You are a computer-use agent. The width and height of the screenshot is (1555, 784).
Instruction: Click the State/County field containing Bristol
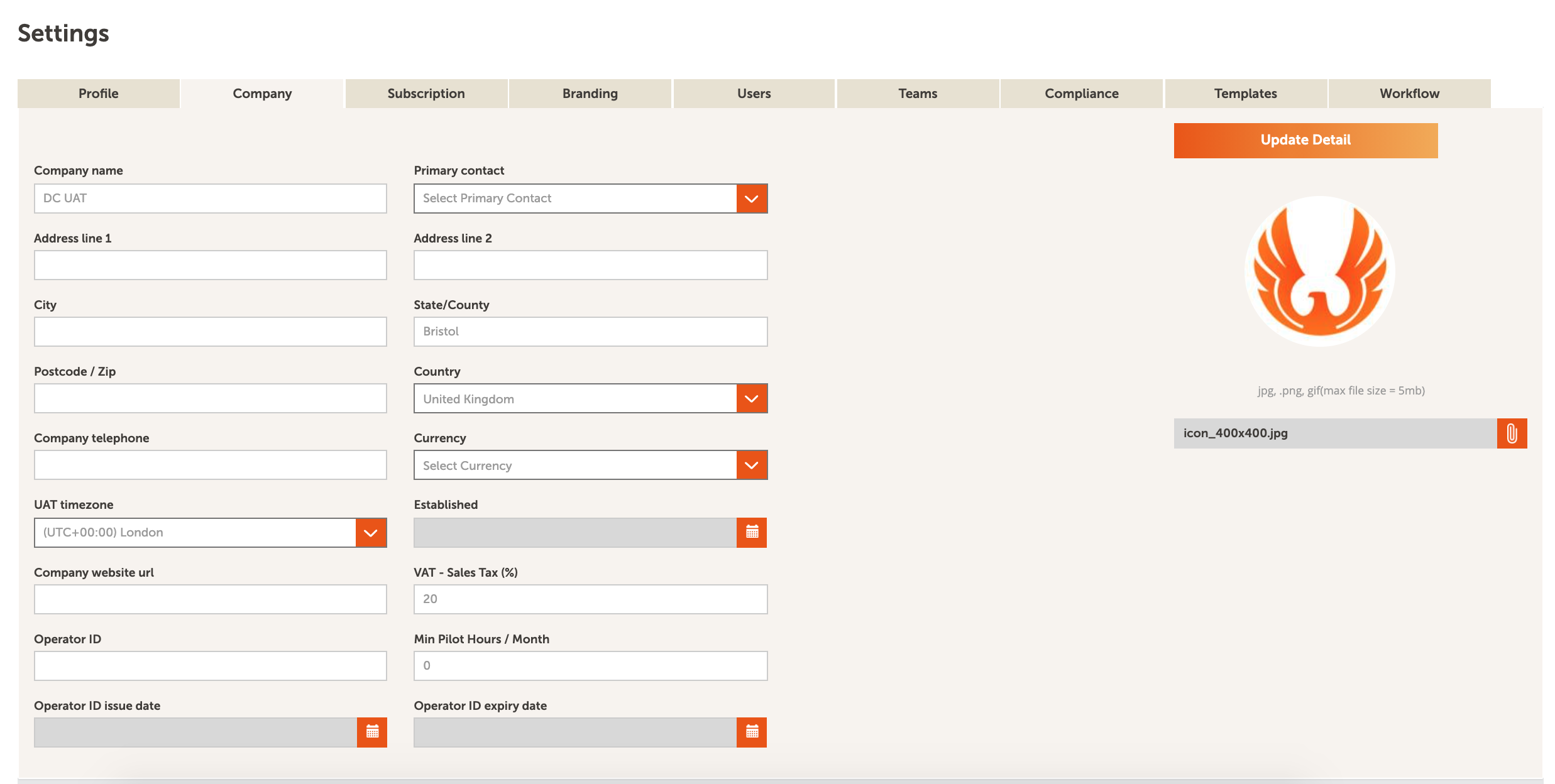[590, 332]
